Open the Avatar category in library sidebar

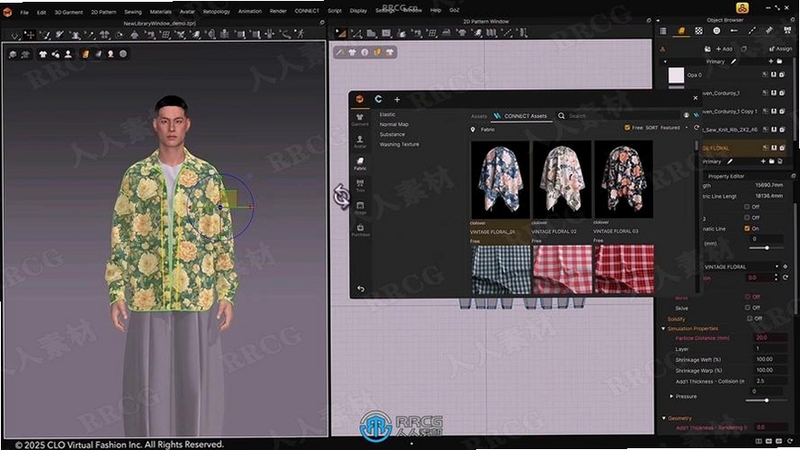(x=360, y=141)
